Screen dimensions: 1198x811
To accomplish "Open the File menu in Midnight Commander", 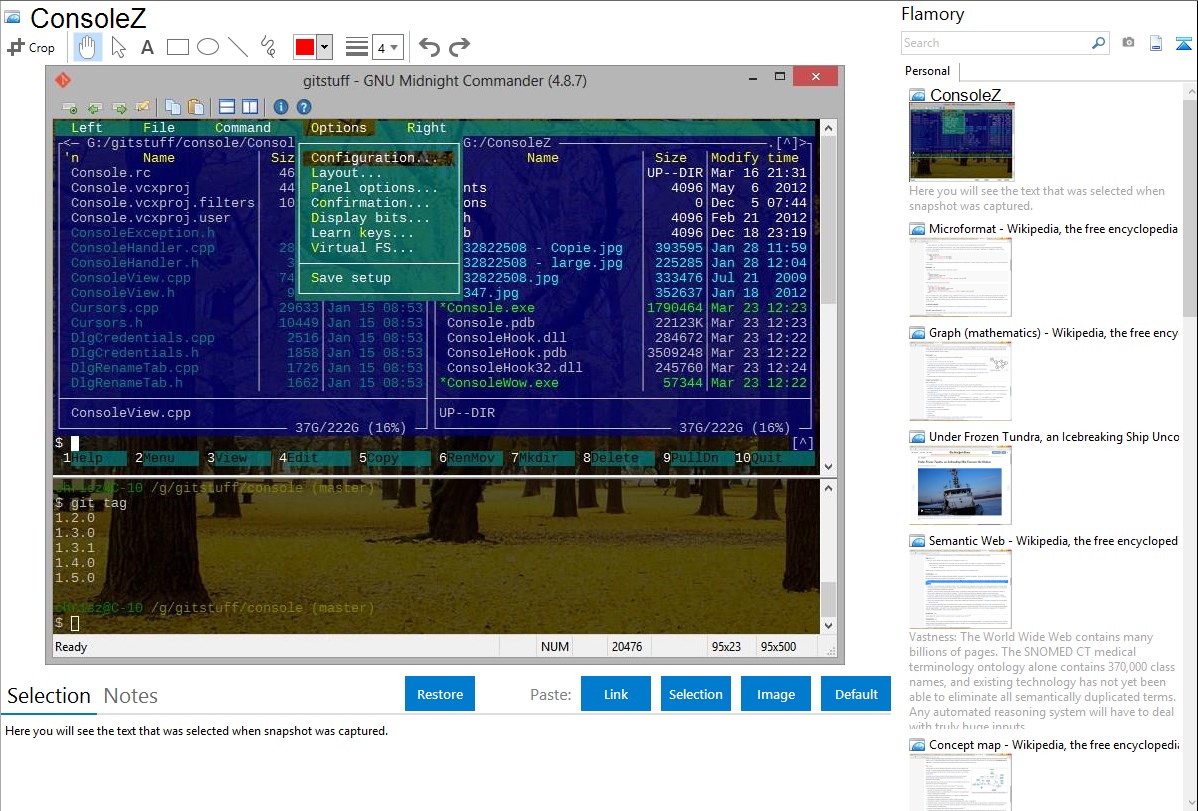I will (x=159, y=128).
